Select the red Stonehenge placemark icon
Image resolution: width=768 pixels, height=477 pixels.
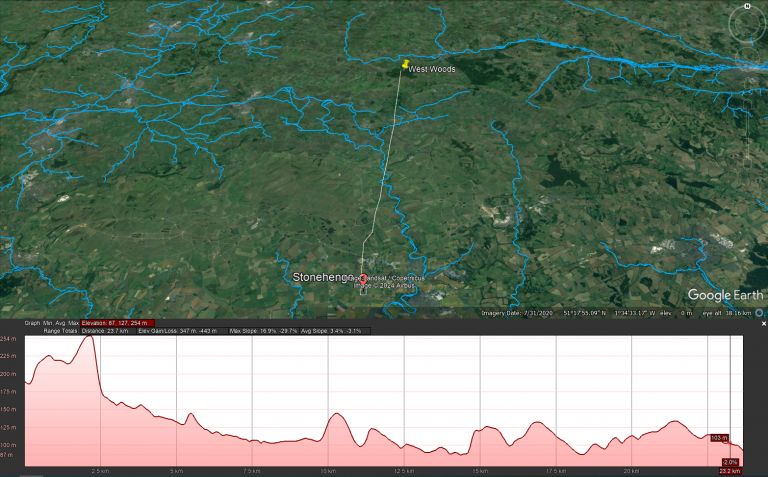pos(363,278)
